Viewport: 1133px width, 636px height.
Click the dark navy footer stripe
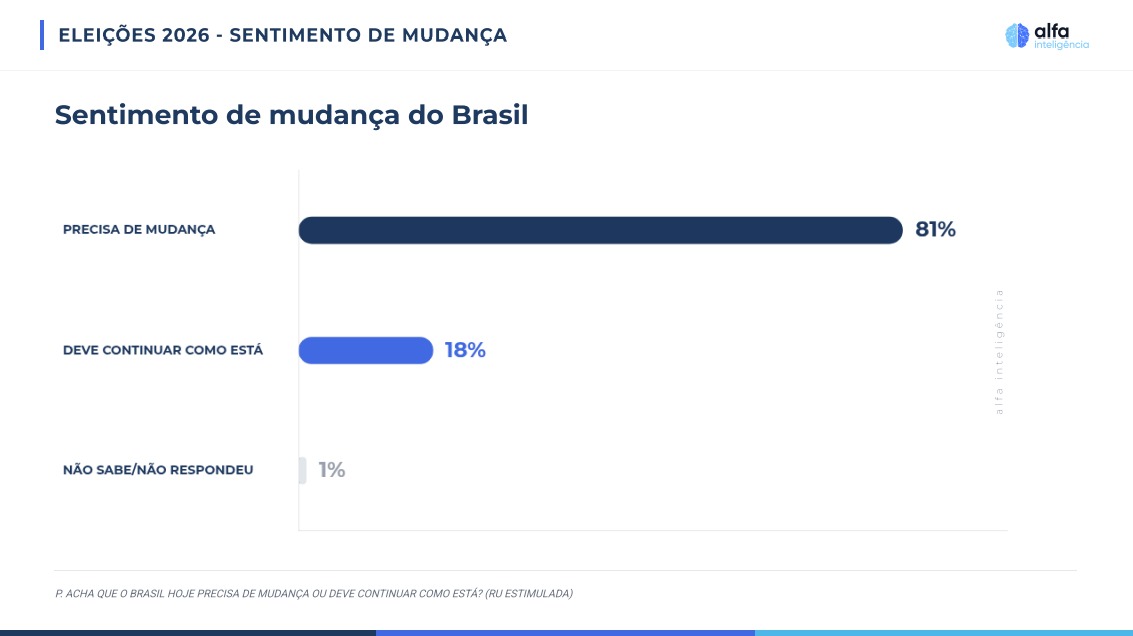click(x=188, y=632)
